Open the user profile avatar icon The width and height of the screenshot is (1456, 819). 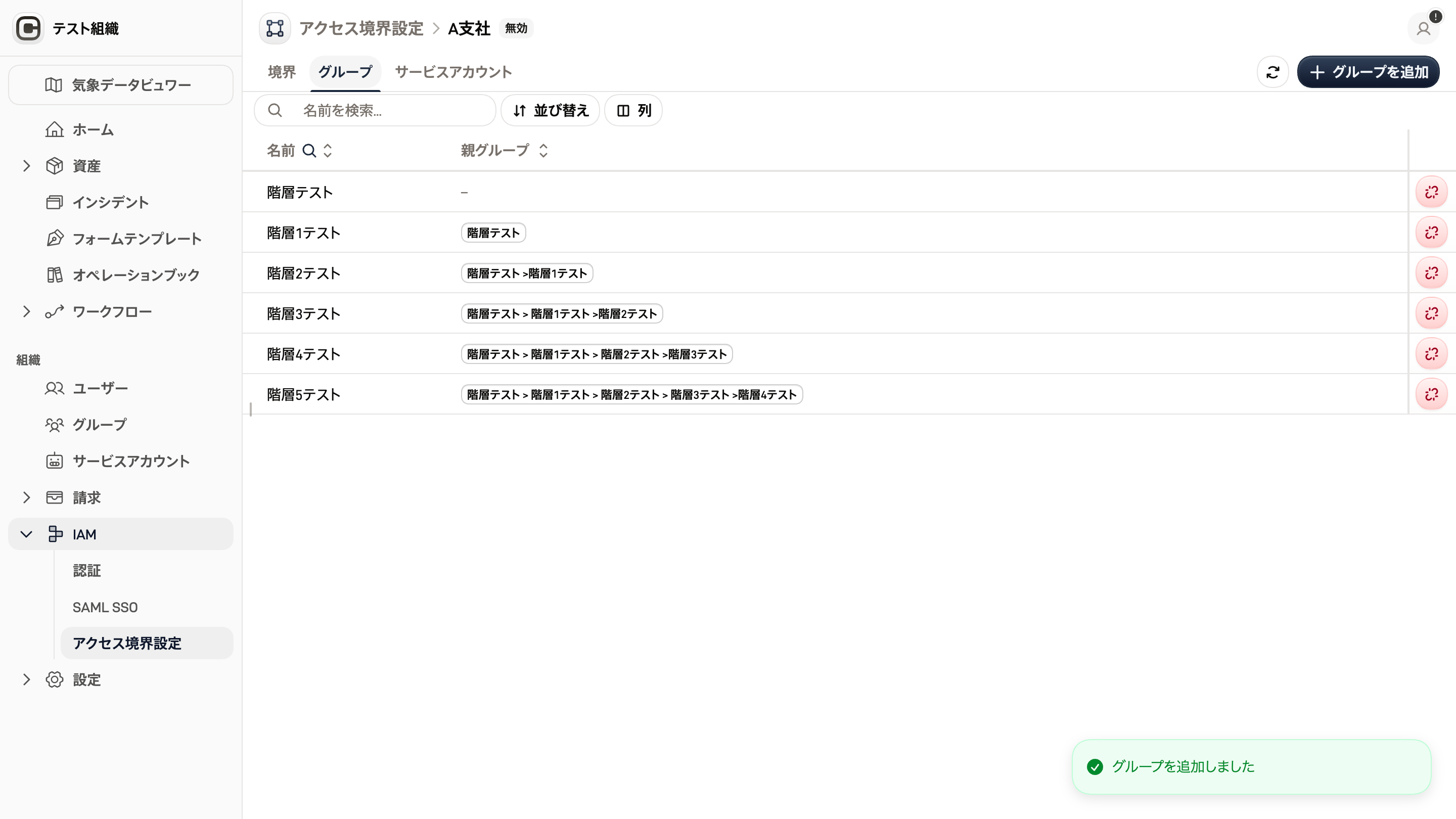pos(1423,28)
